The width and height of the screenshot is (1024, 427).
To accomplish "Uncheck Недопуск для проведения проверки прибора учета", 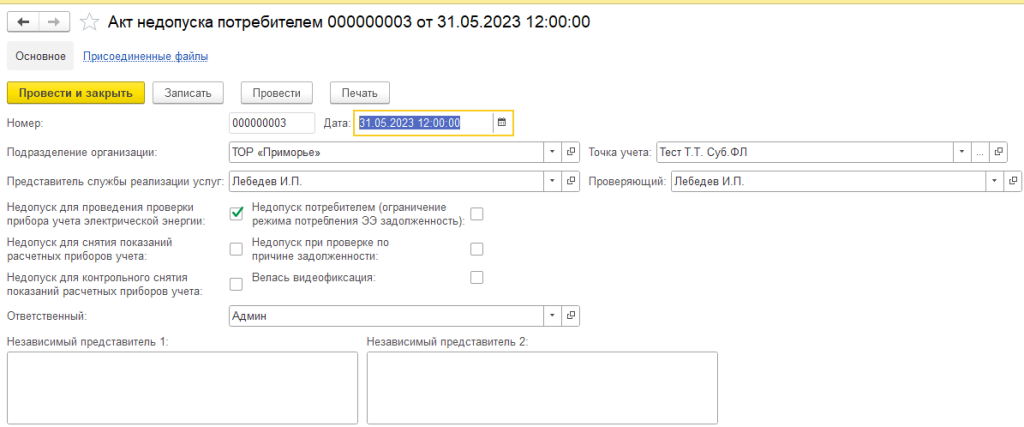I will (x=237, y=214).
